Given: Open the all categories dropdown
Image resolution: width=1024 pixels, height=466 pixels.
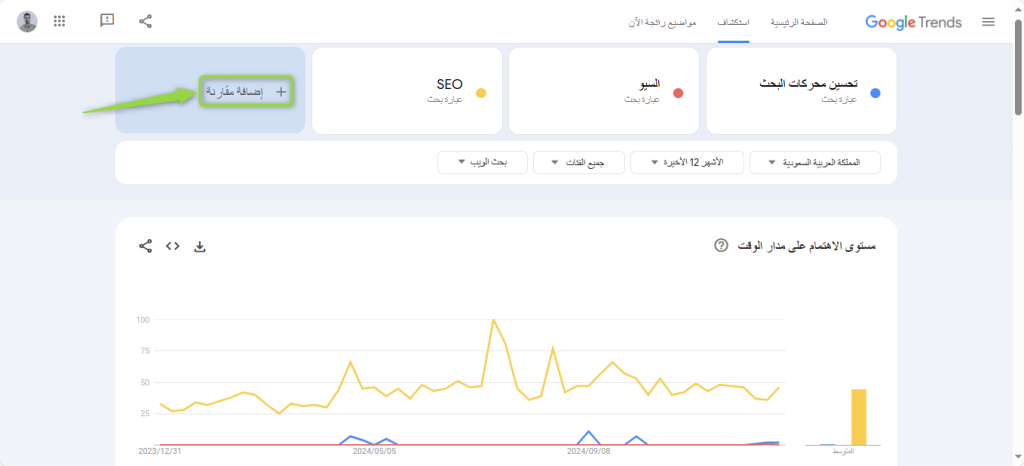Looking at the screenshot, I should click(x=579, y=162).
